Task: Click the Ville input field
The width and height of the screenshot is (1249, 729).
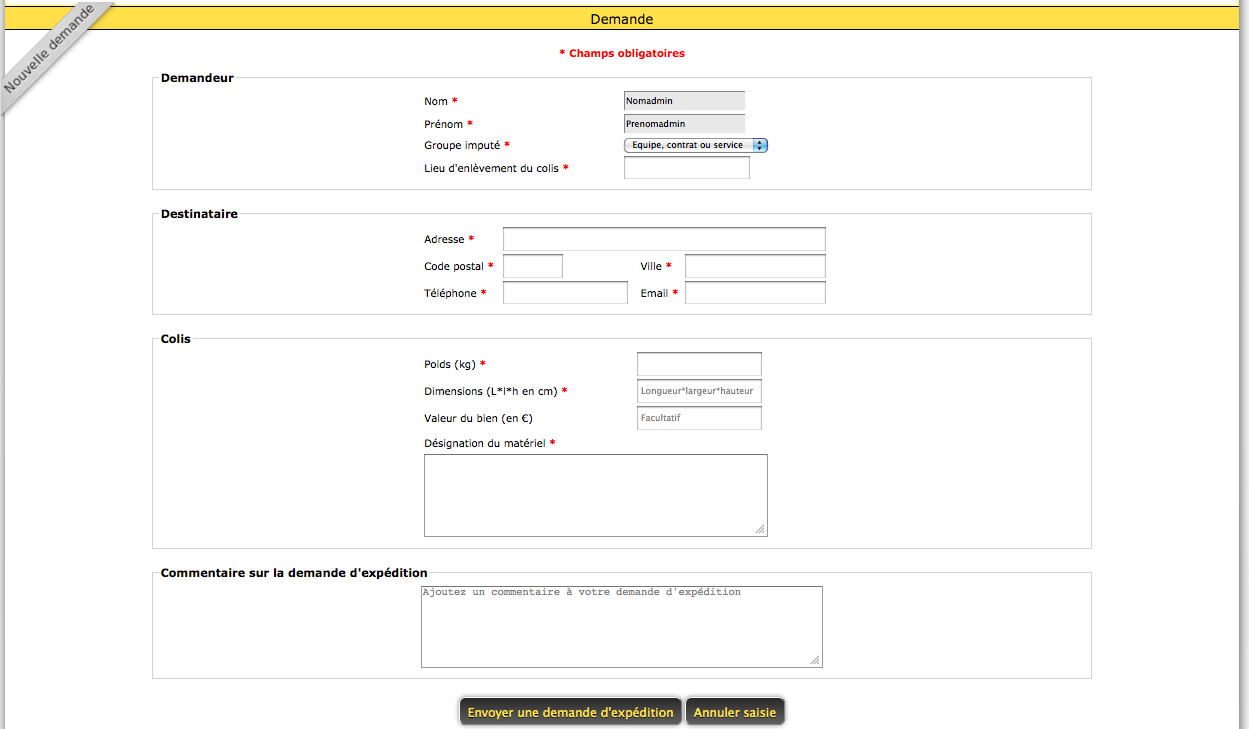Action: 755,266
